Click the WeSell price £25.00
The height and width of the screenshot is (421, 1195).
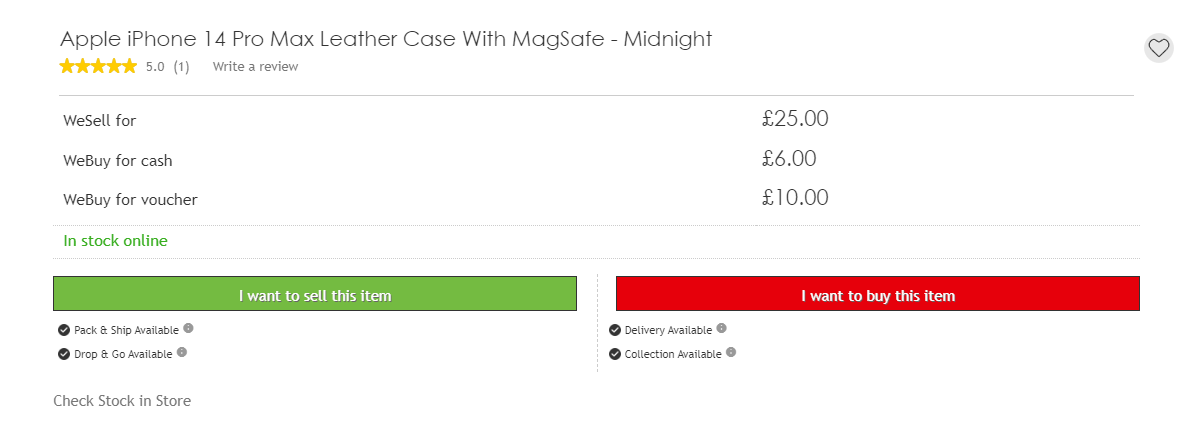(795, 119)
